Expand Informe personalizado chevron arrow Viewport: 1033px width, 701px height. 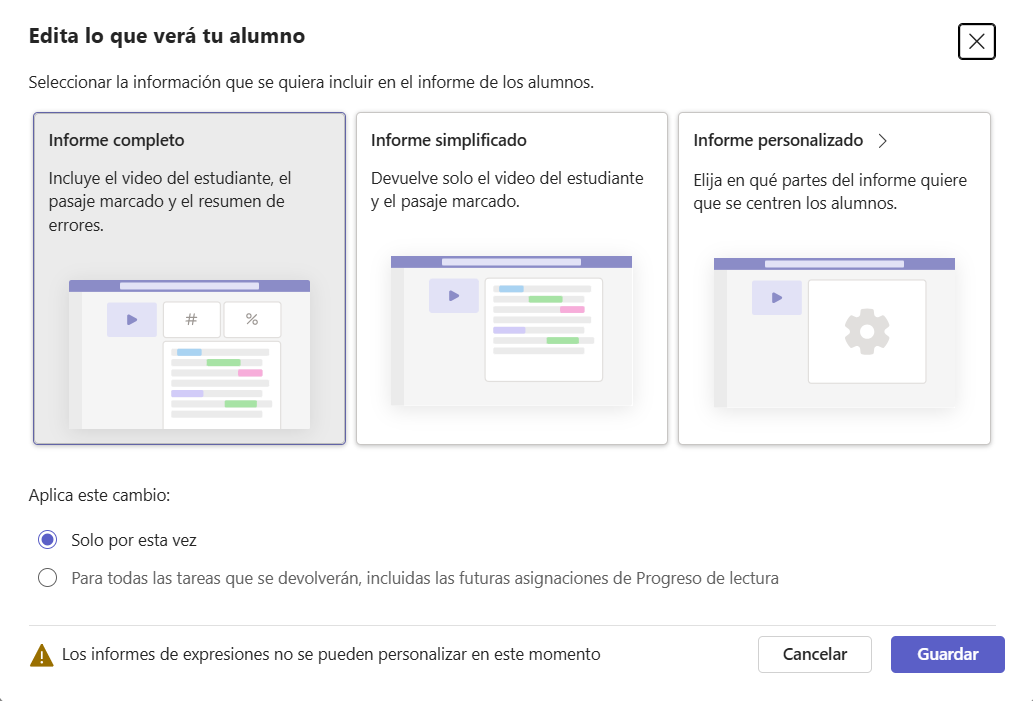[x=883, y=141]
